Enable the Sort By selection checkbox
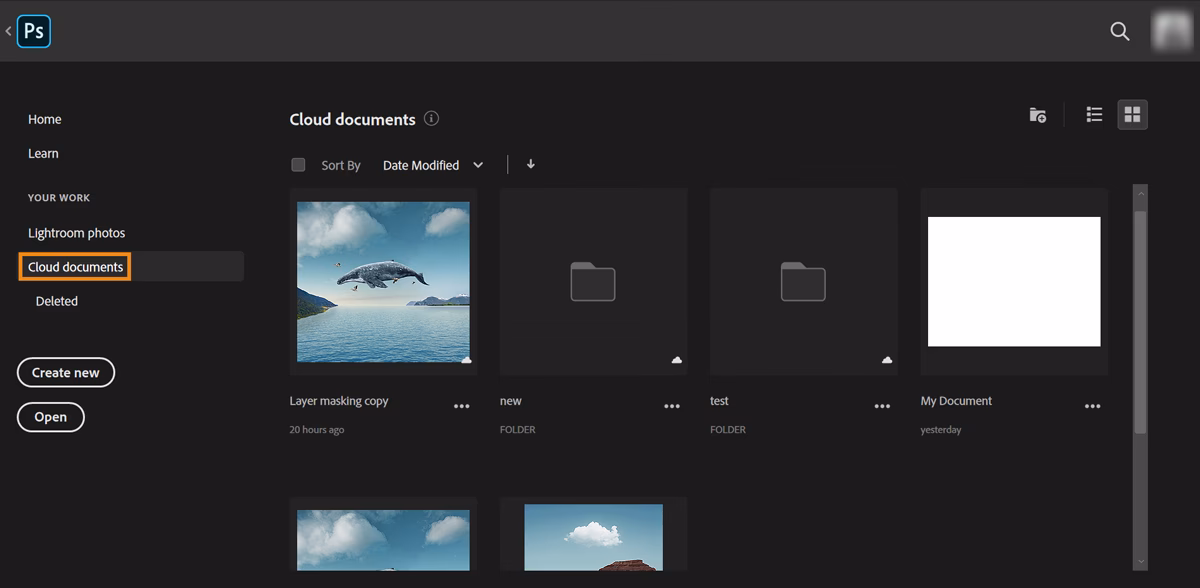The width and height of the screenshot is (1200, 588). tap(297, 164)
